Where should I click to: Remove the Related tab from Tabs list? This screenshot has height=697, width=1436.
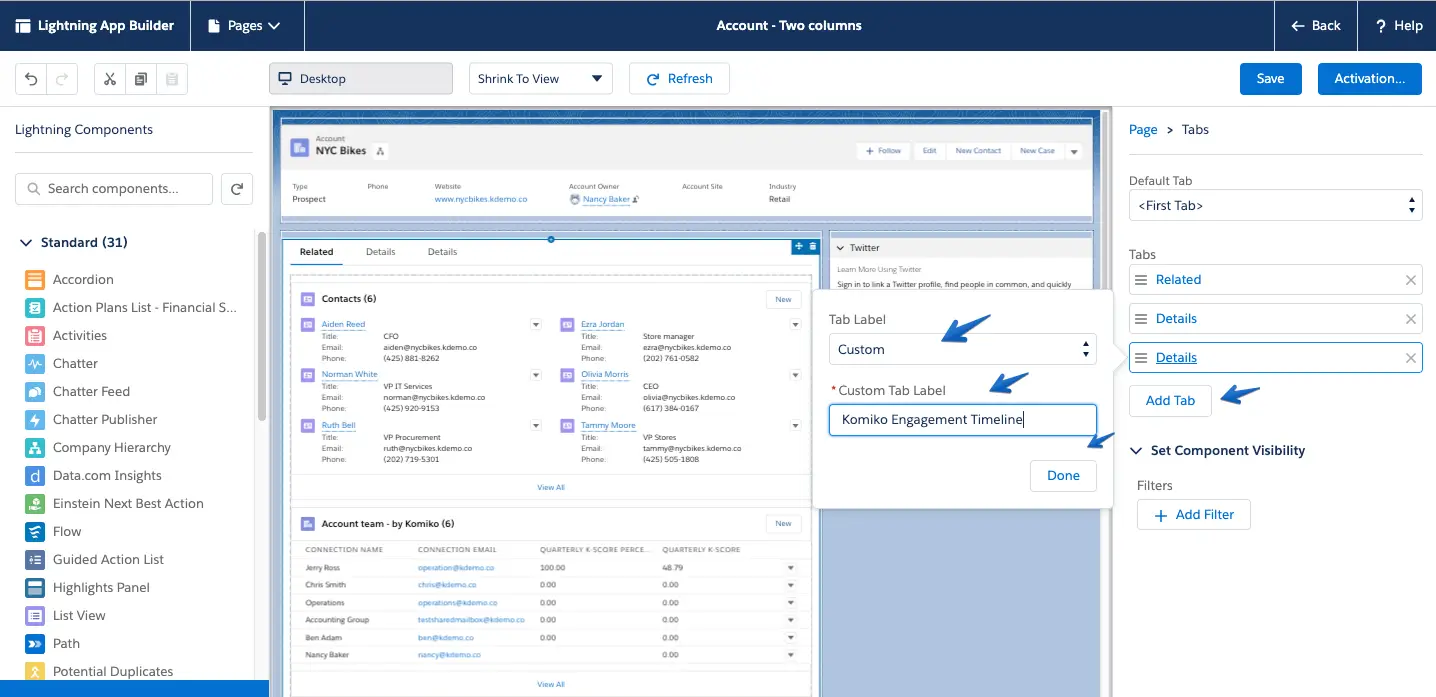pos(1411,280)
